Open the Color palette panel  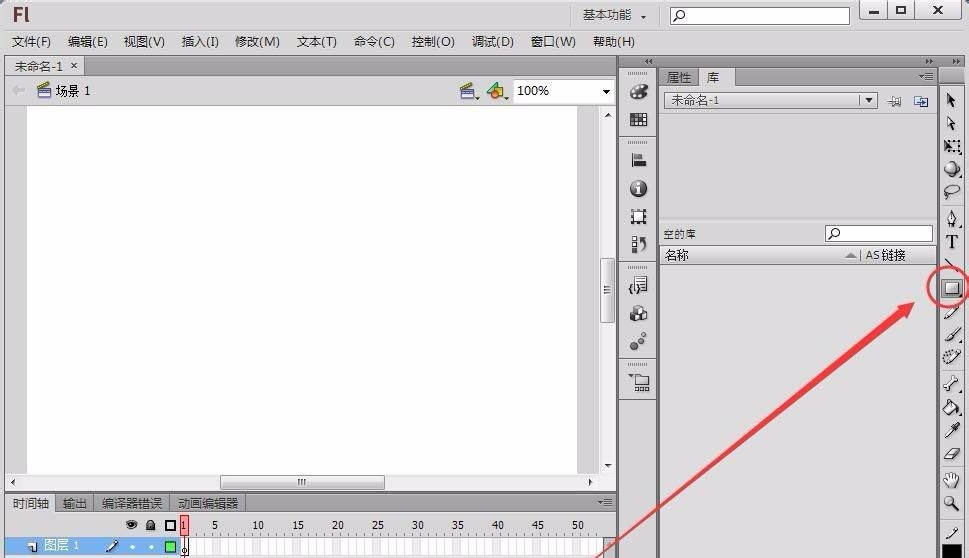(638, 91)
